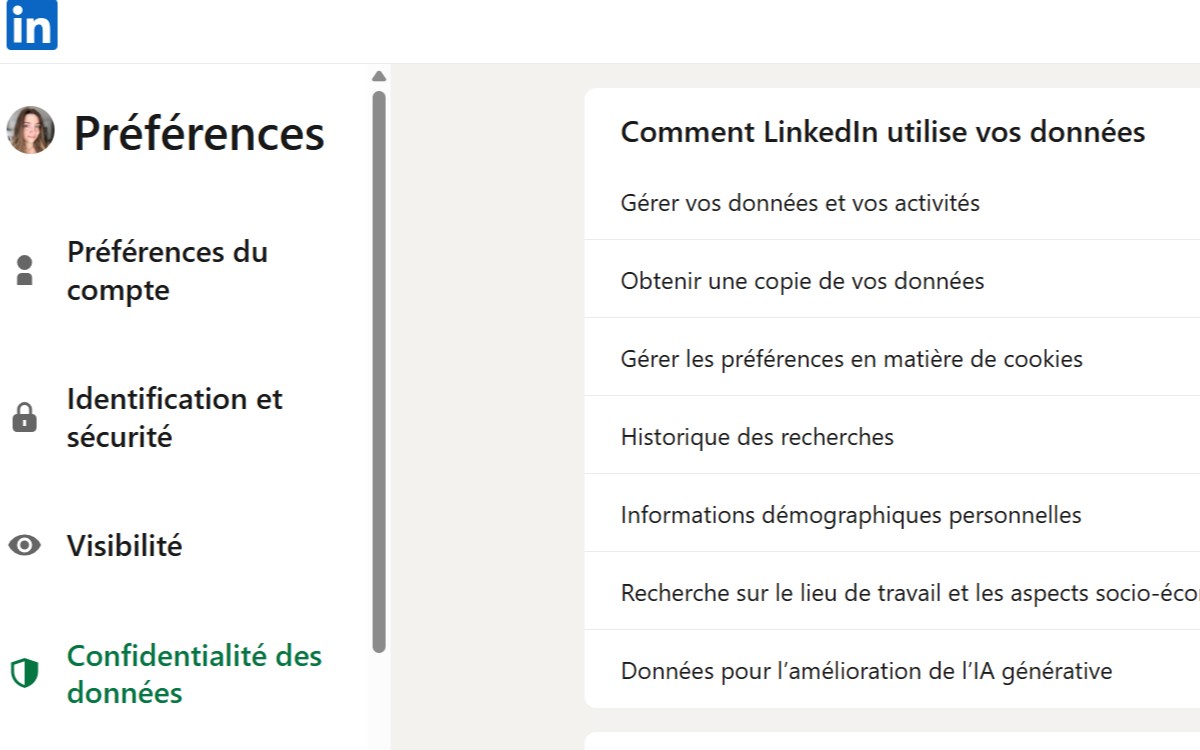
Task: Click the lock icon for Identification et sécurité
Action: click(x=24, y=416)
